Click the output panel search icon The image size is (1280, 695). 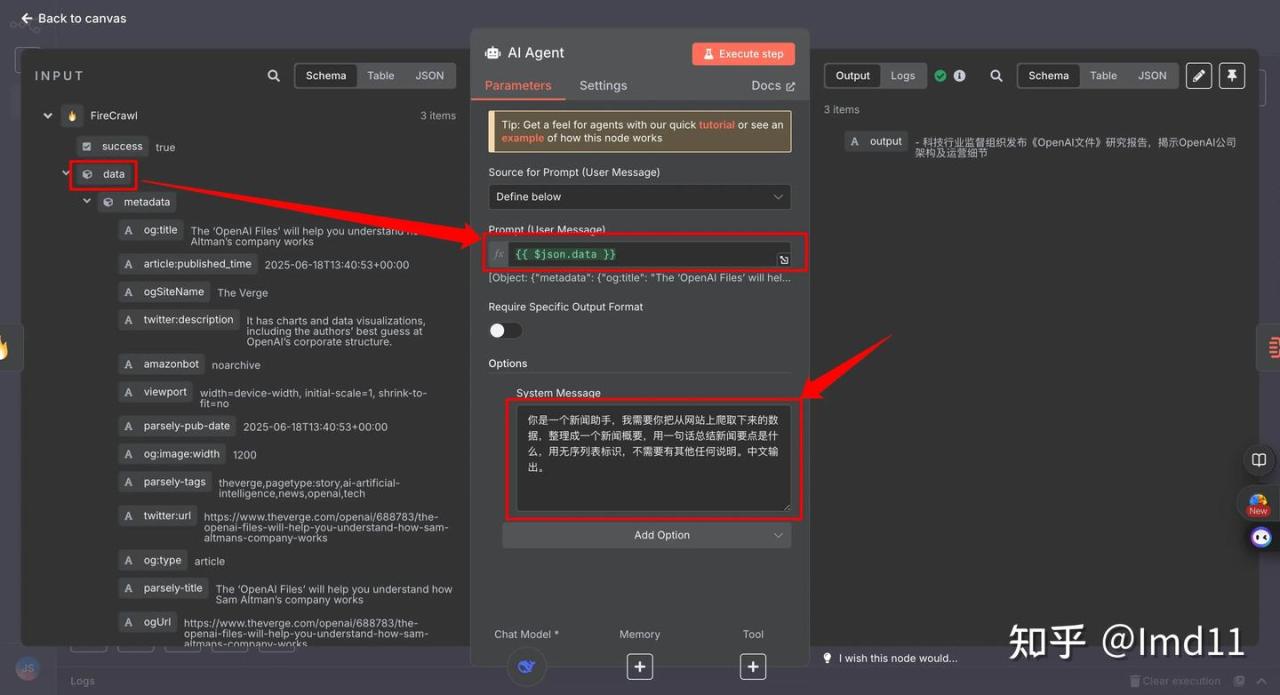(996, 76)
